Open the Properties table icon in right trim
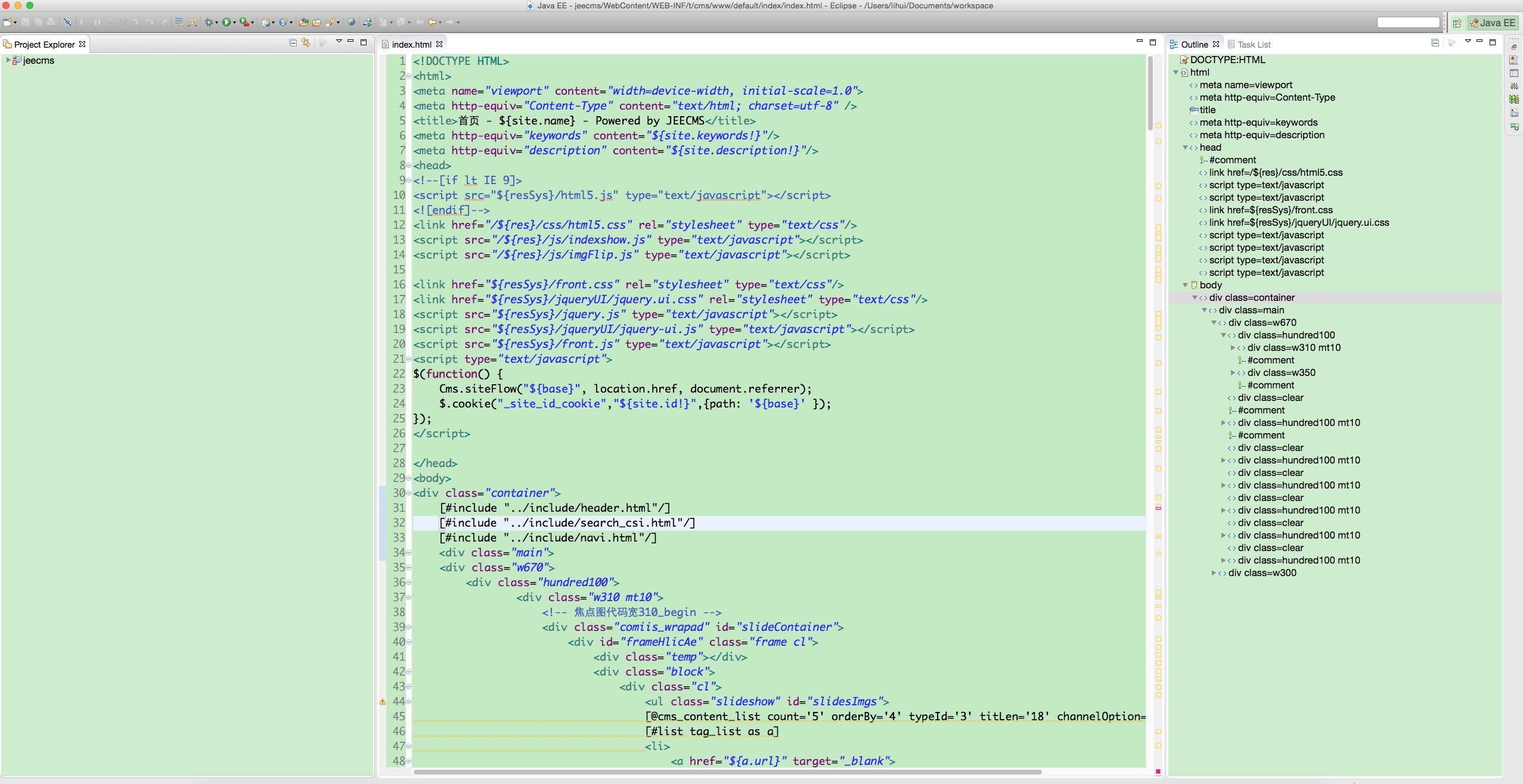 pyautogui.click(x=1514, y=73)
